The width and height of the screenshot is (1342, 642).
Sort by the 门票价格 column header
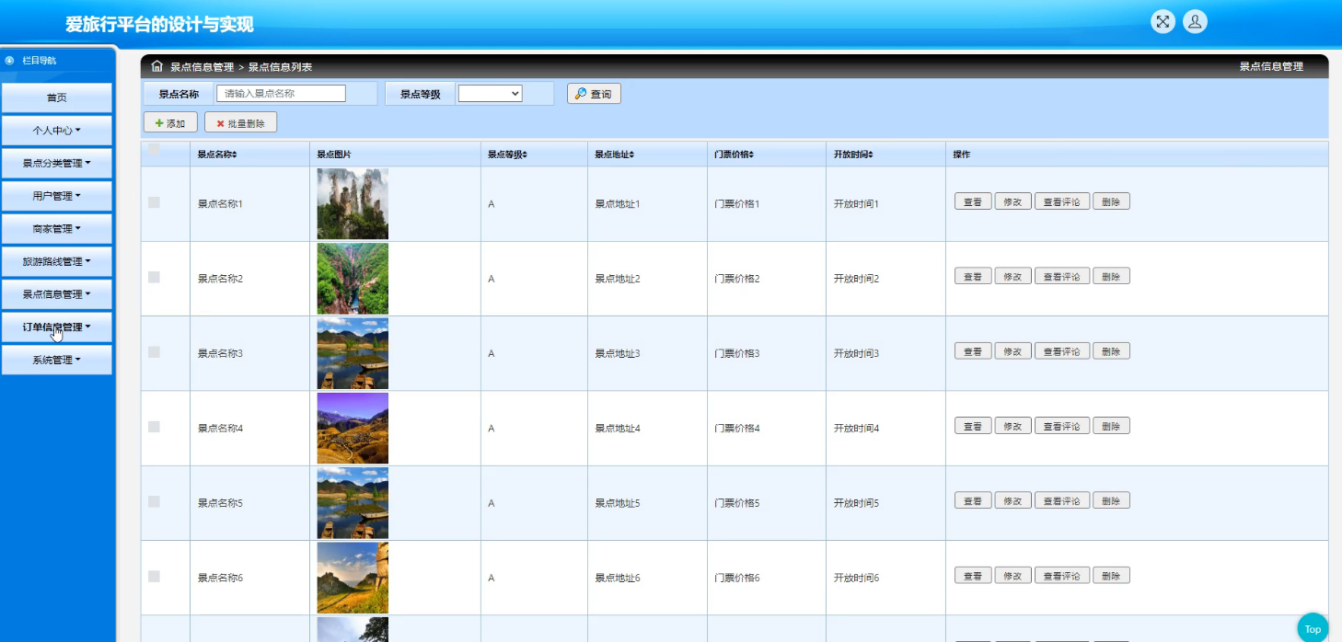(x=734, y=155)
